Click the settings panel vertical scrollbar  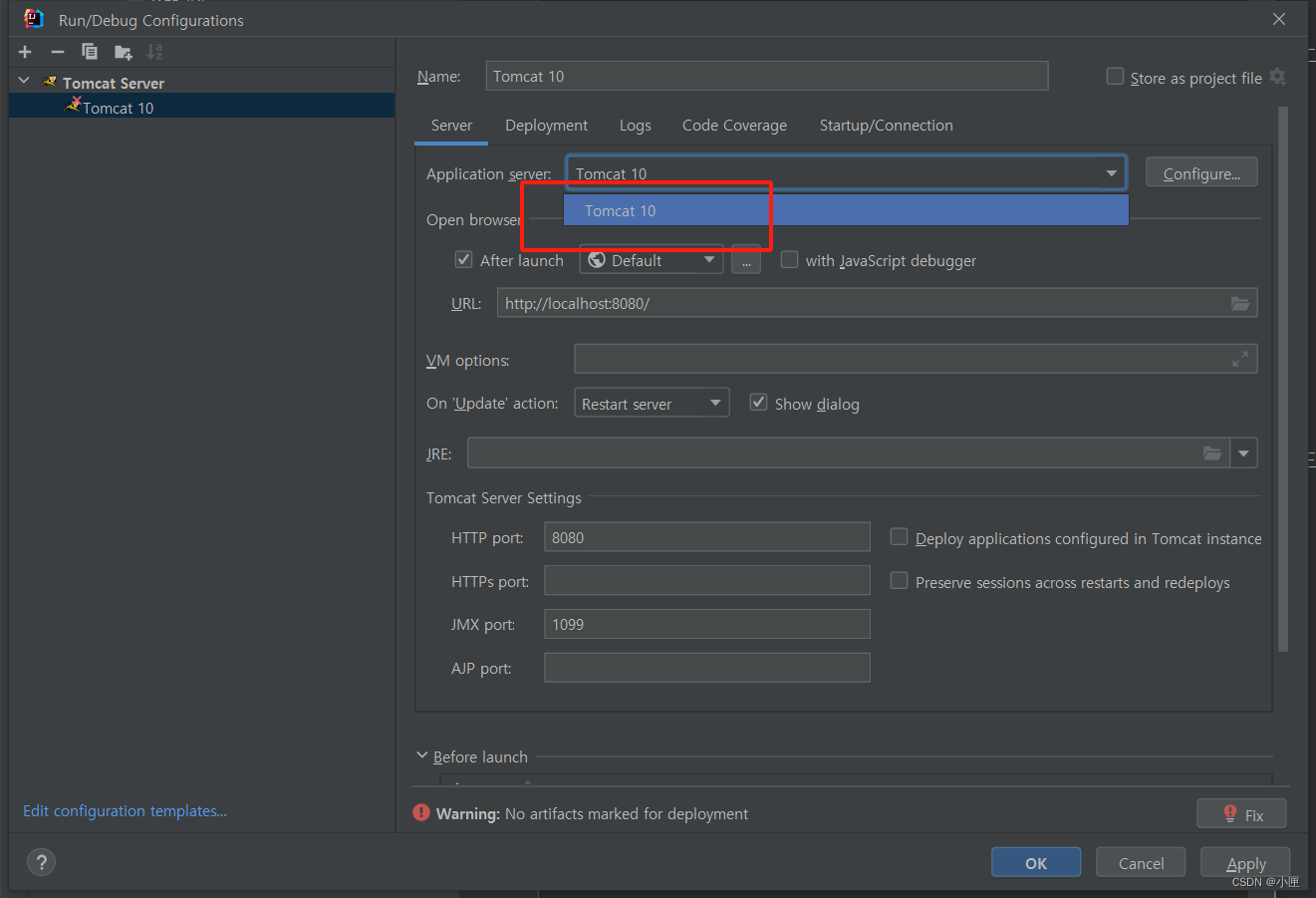[x=1283, y=379]
